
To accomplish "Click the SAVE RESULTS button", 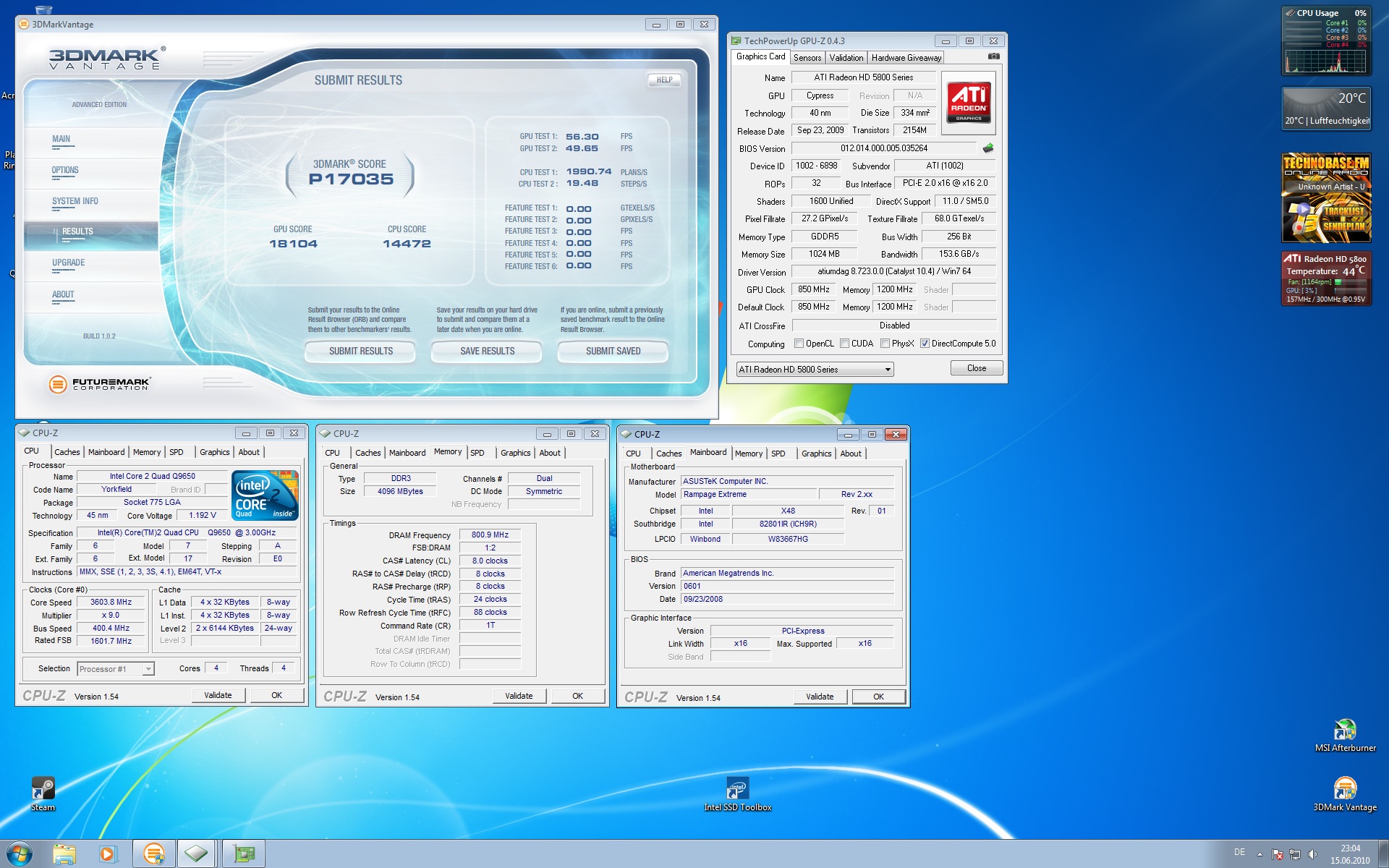I will point(487,352).
